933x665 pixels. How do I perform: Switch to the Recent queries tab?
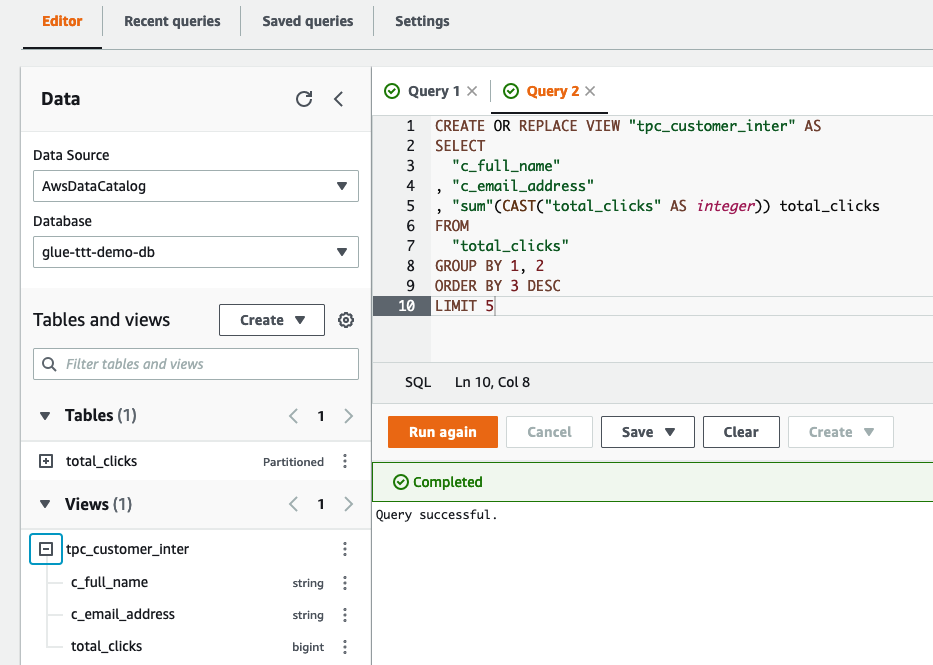point(172,21)
